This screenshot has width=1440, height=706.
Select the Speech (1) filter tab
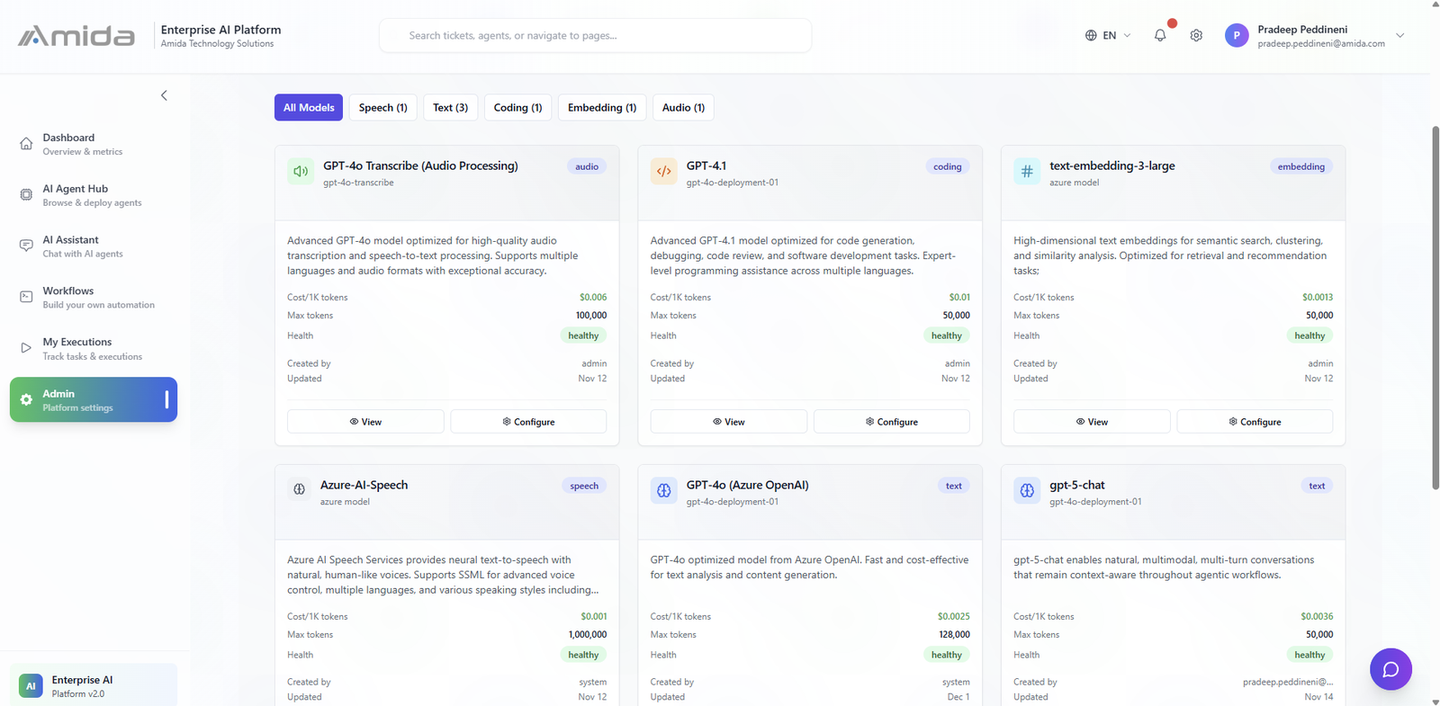pyautogui.click(x=383, y=107)
